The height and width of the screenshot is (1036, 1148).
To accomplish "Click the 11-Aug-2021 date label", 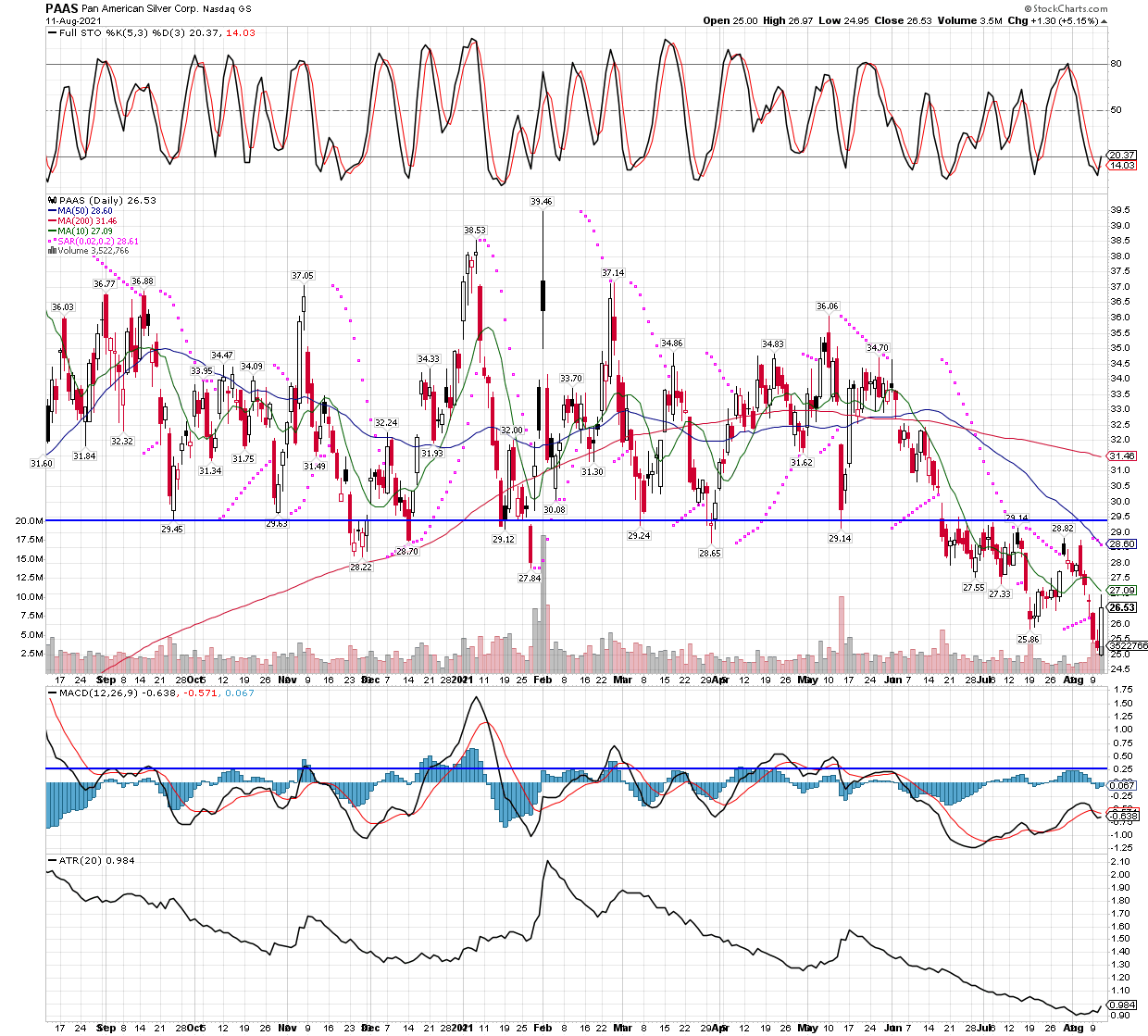I will pos(71,20).
